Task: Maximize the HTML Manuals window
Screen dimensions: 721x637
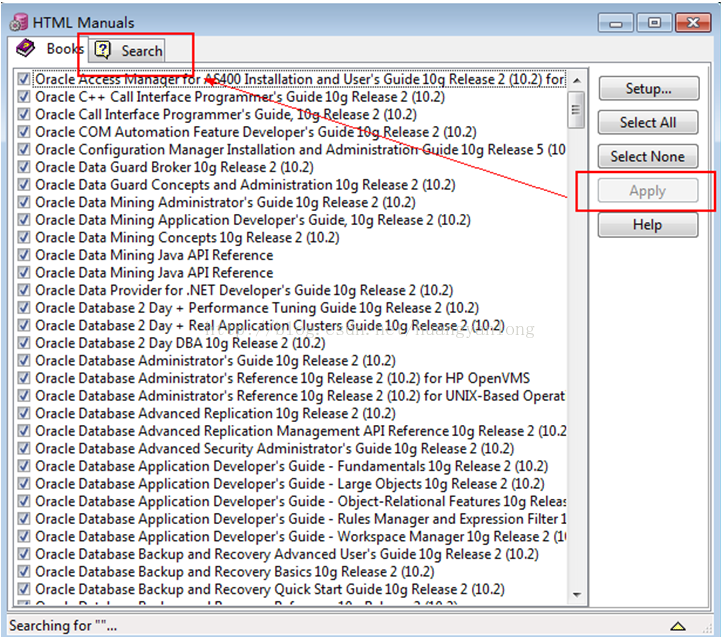Action: pos(654,23)
